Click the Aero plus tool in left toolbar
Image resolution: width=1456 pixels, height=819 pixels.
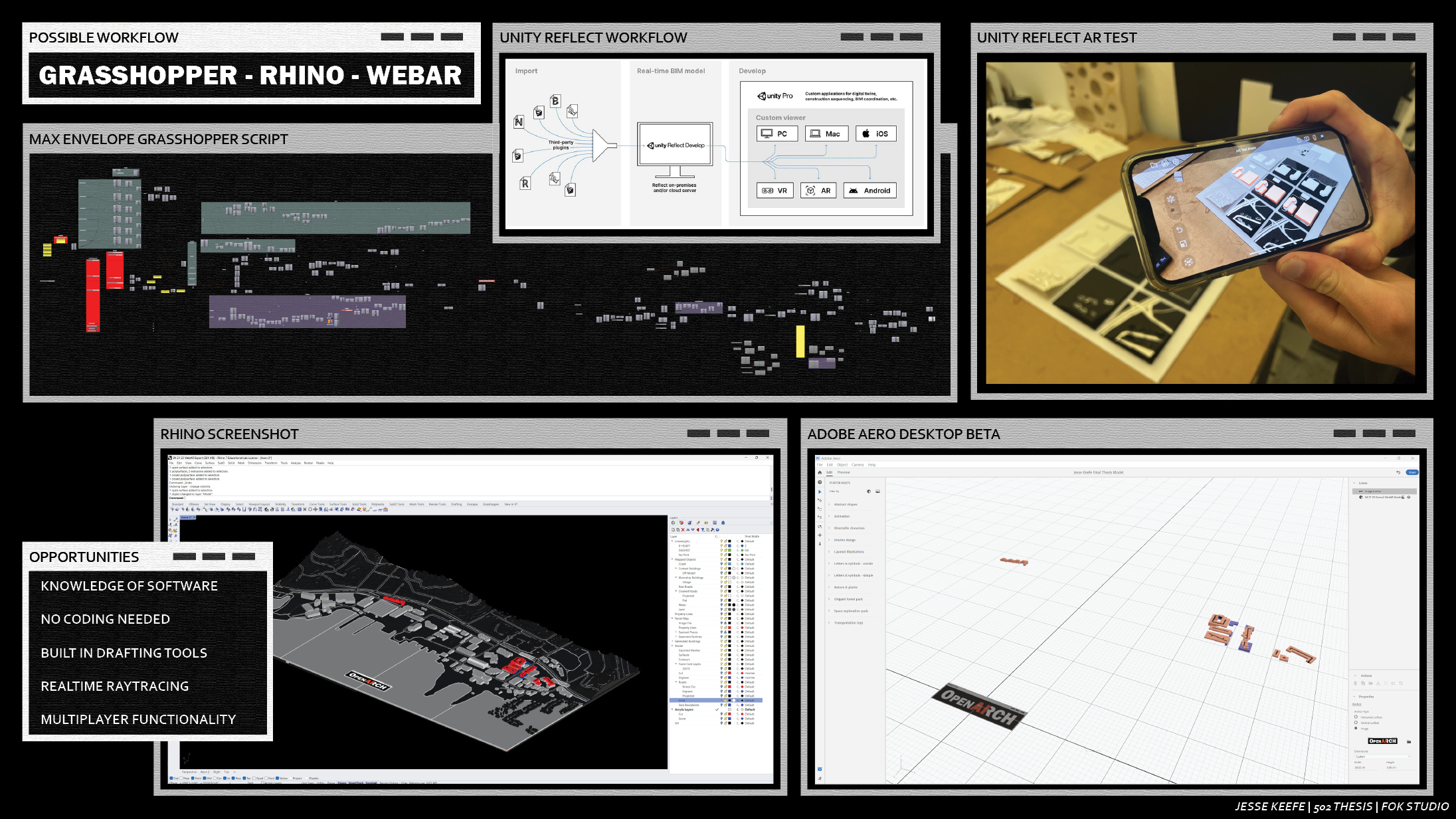coord(820,535)
